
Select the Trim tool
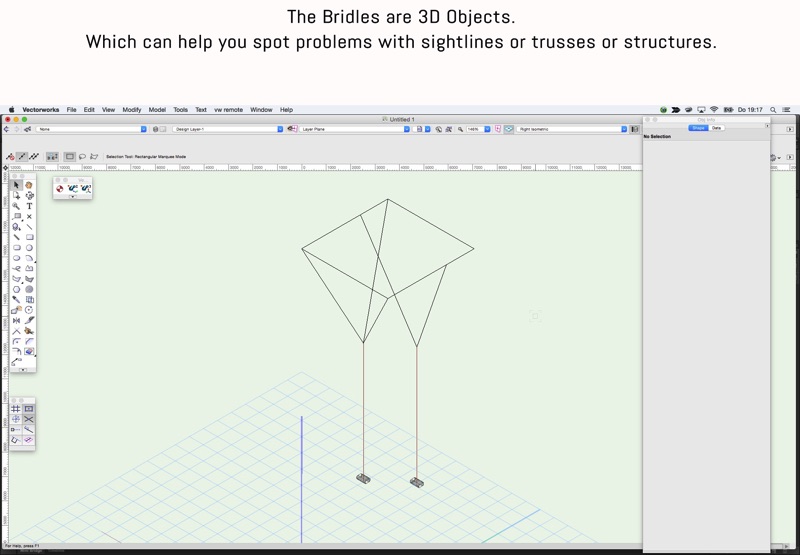[x=16, y=331]
